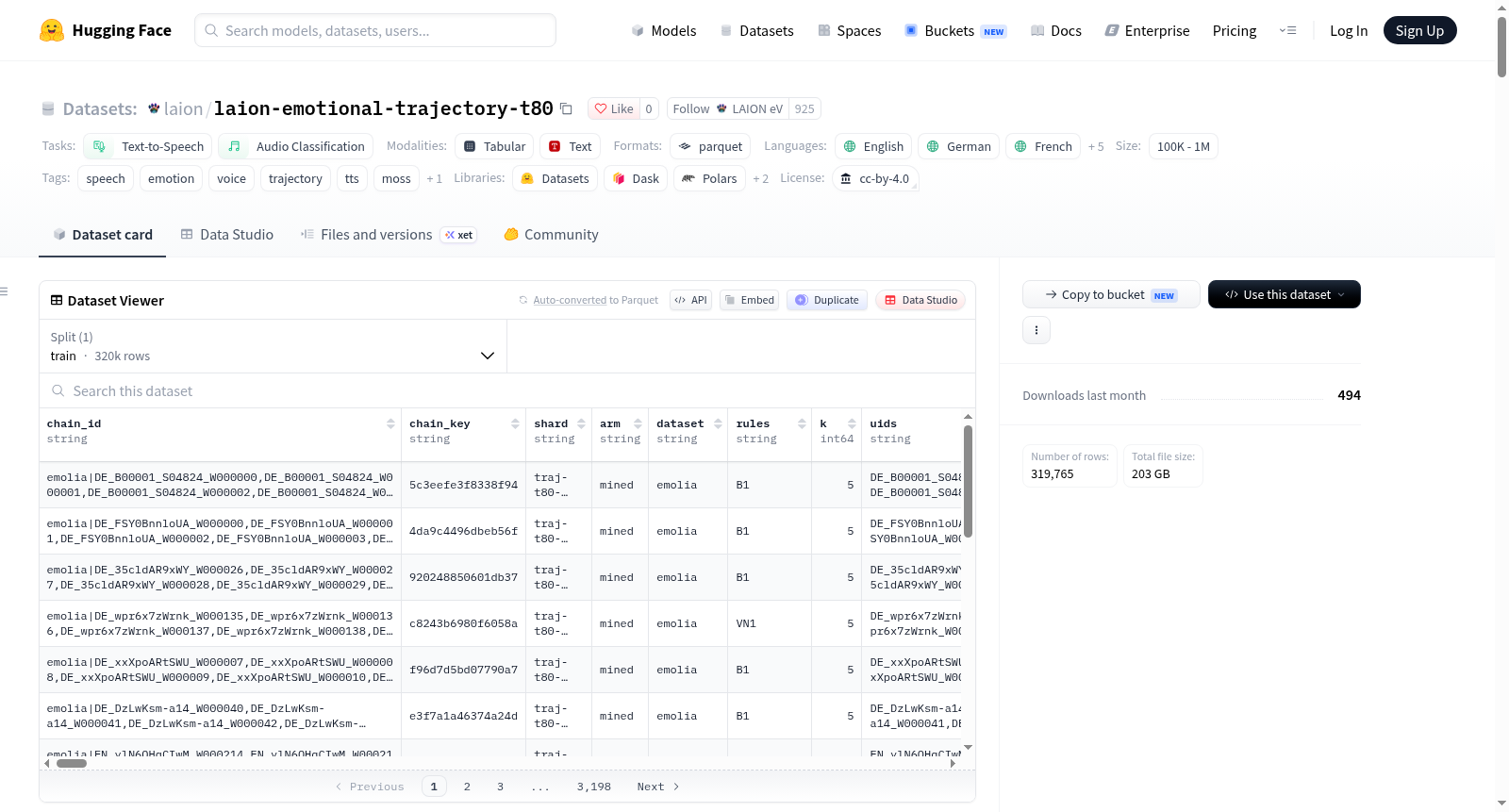The width and height of the screenshot is (1509, 812).
Task: Click the Text-to-Speech task tag
Action: [147, 146]
